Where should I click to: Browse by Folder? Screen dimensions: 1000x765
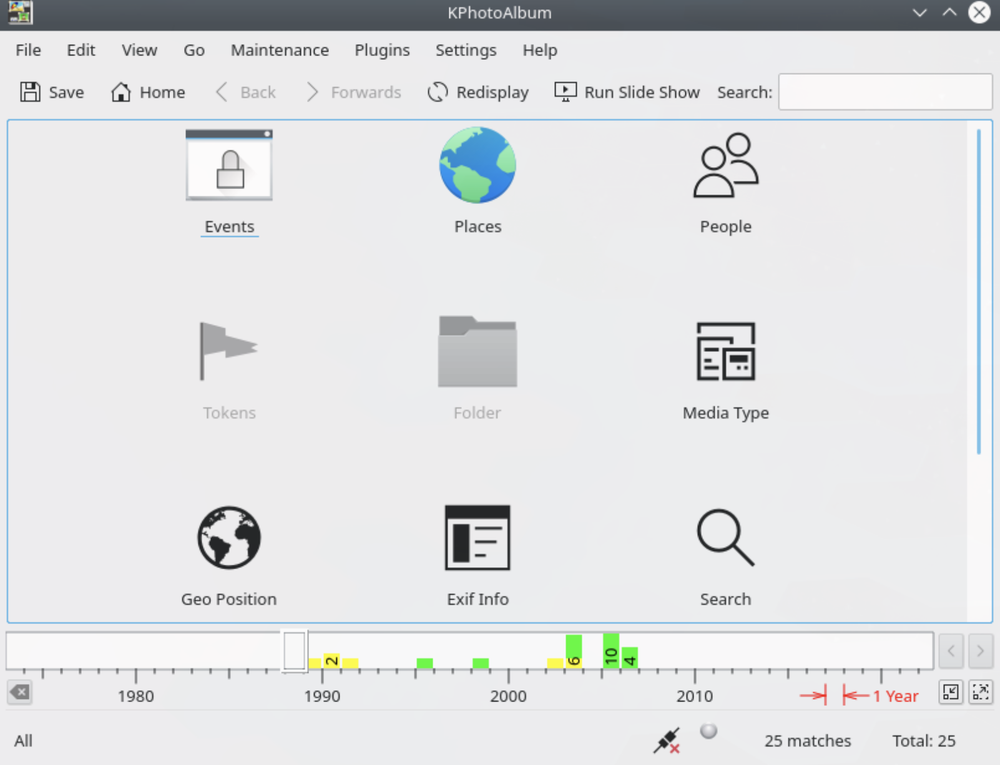click(478, 370)
